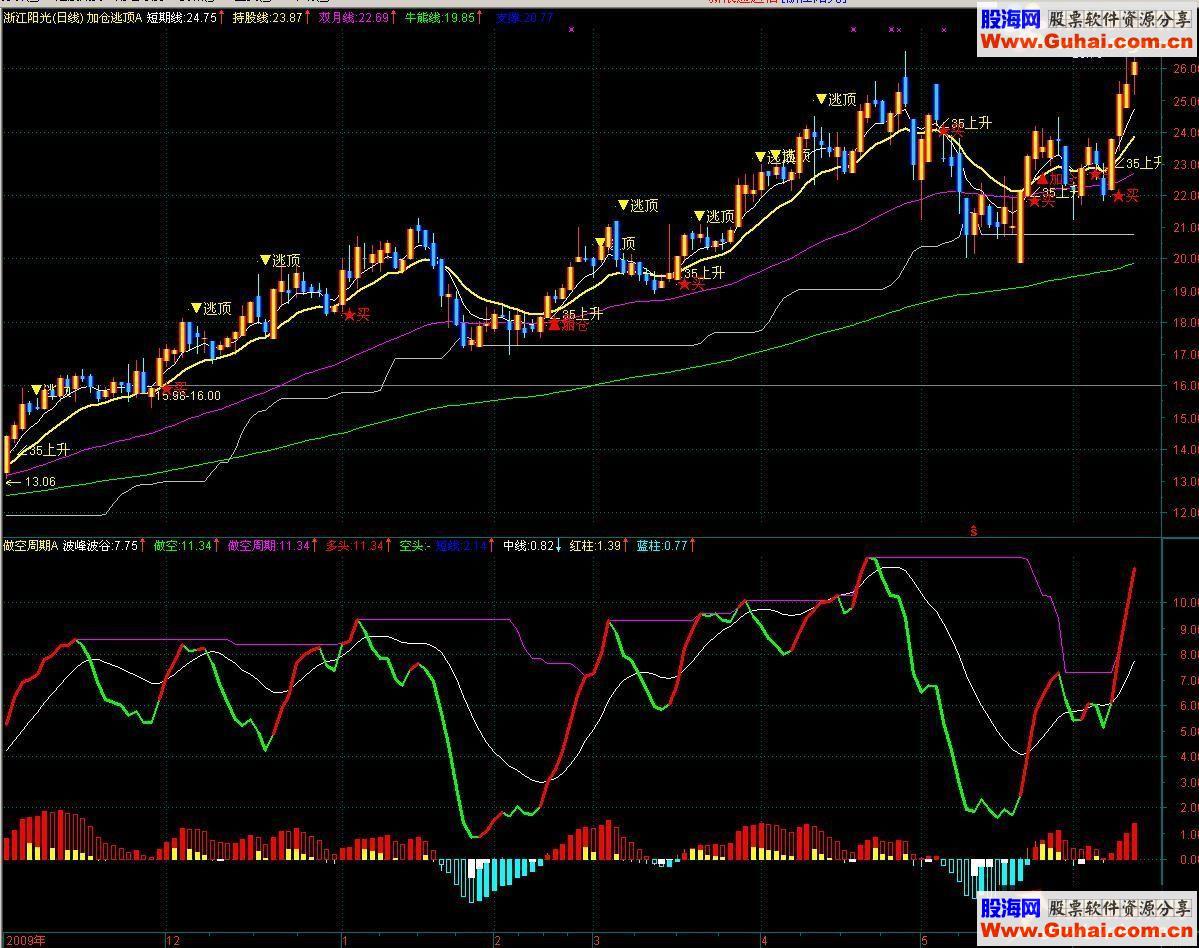Select month 5 on the time axis
The width and height of the screenshot is (1199, 948).
pyautogui.click(x=924, y=940)
